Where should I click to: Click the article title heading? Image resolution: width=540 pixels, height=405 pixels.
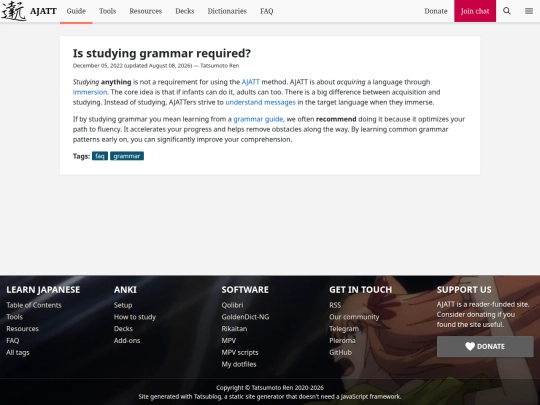click(x=162, y=53)
